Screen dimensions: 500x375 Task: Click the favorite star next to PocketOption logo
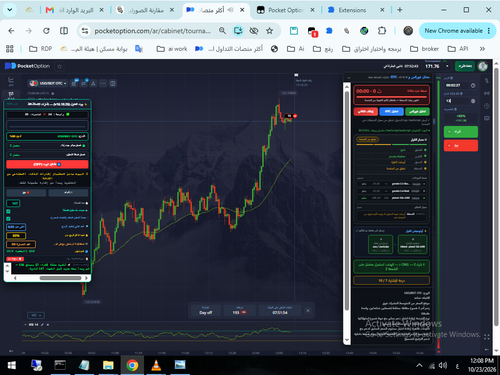coord(60,66)
